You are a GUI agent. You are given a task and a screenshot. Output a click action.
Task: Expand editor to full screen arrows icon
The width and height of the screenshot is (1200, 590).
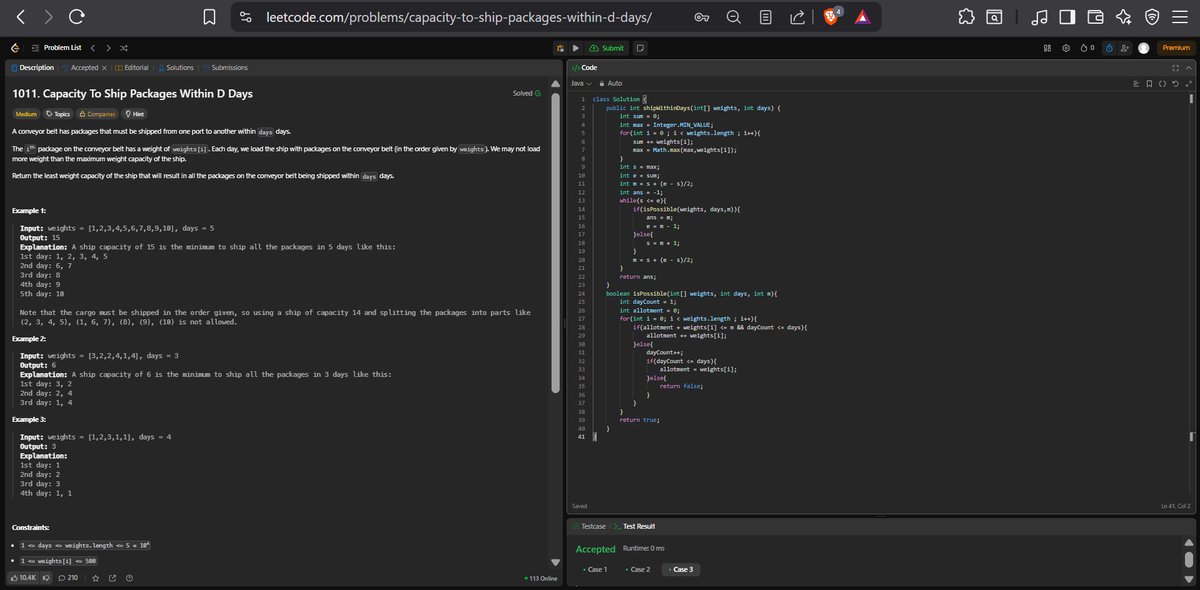pyautogui.click(x=1186, y=83)
